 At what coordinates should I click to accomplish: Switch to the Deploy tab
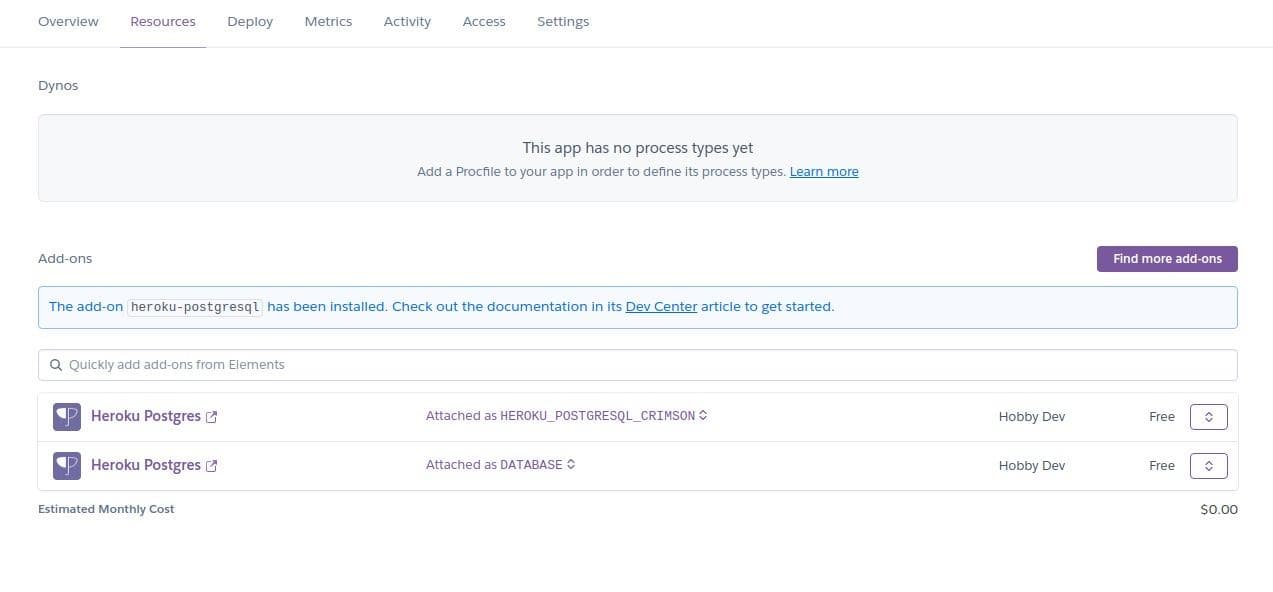pyautogui.click(x=250, y=21)
